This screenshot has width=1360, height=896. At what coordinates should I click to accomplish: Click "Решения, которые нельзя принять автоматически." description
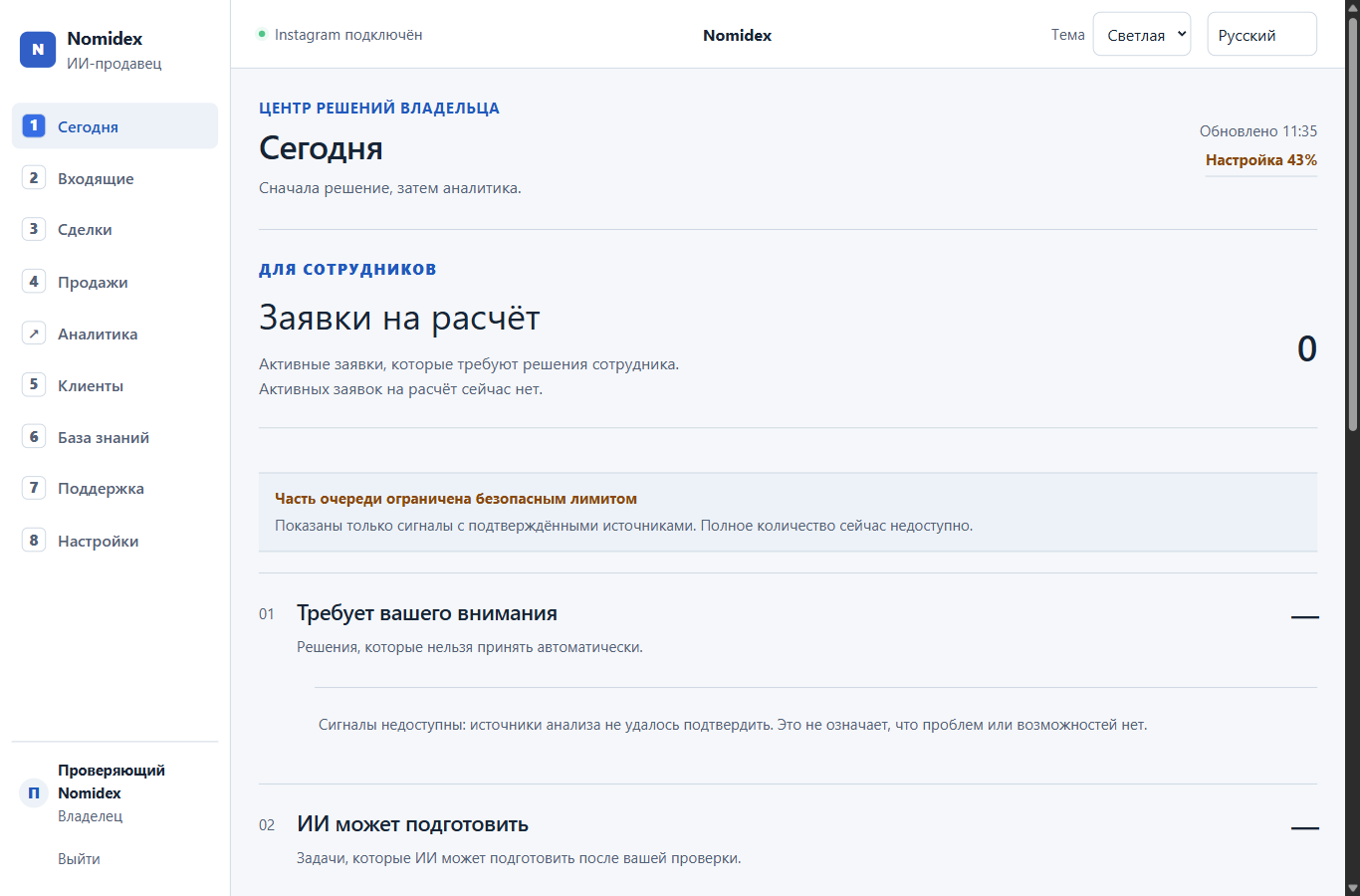(x=470, y=647)
